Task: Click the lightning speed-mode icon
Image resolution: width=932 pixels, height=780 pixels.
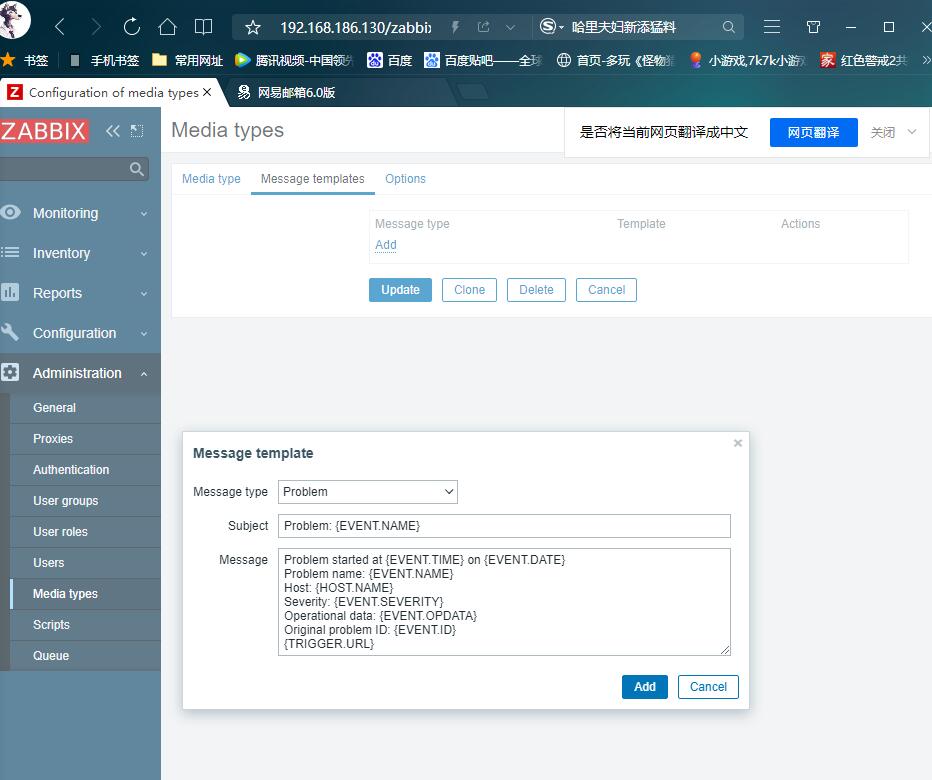Action: coord(455,27)
